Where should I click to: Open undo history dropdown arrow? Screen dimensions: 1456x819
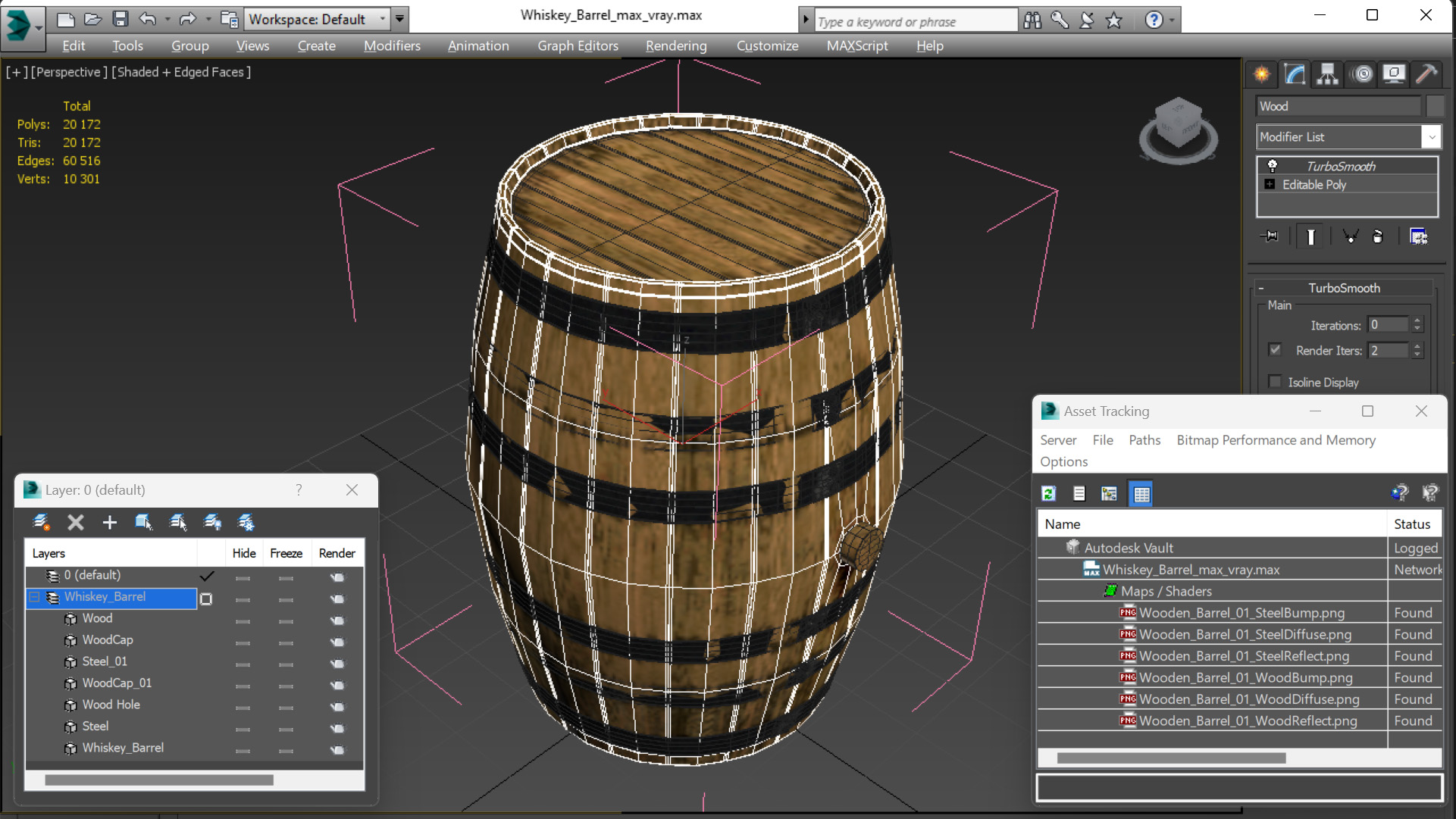(x=167, y=19)
